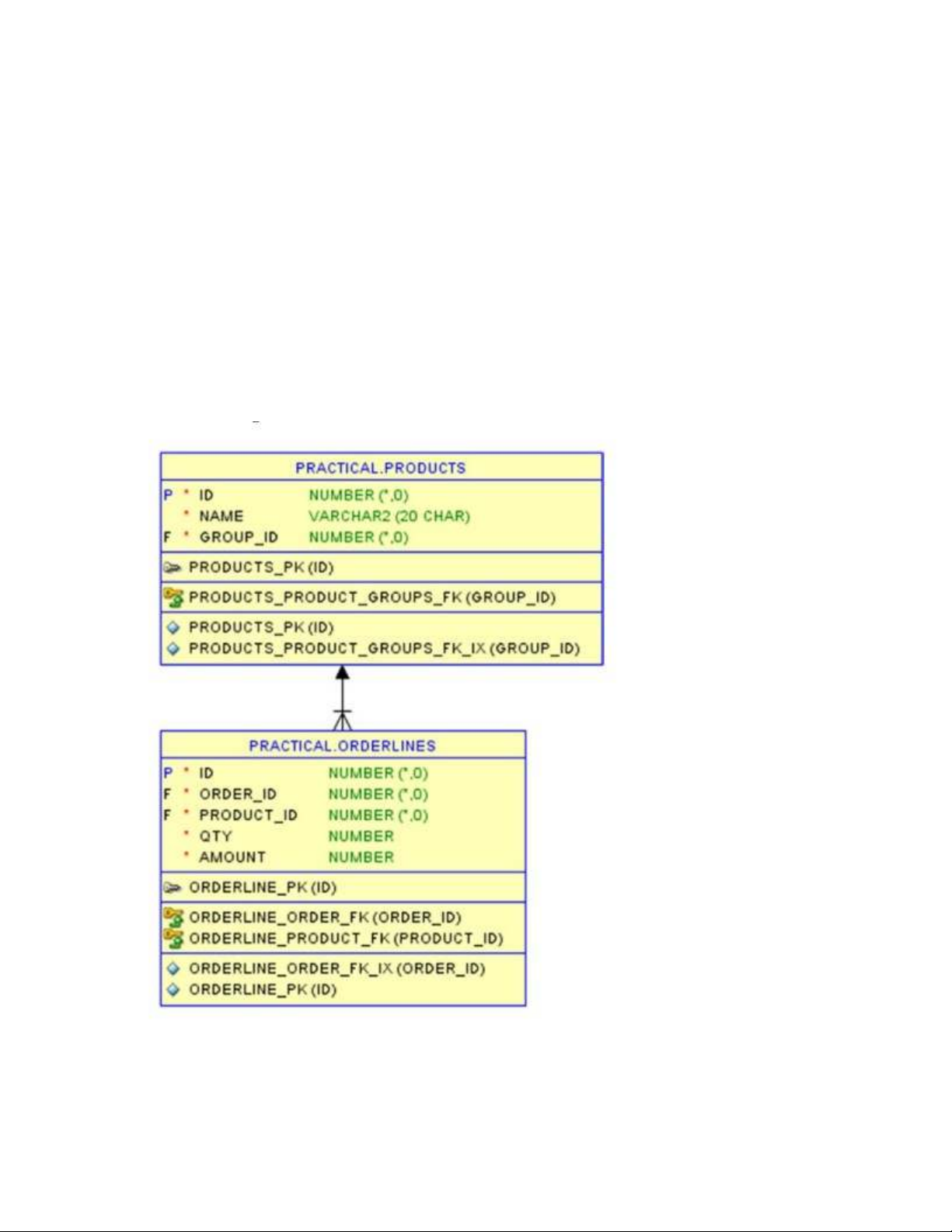Click the VARCHAR2 (20 CHAR) data type
The width and height of the screenshot is (952, 1232).
tap(389, 516)
